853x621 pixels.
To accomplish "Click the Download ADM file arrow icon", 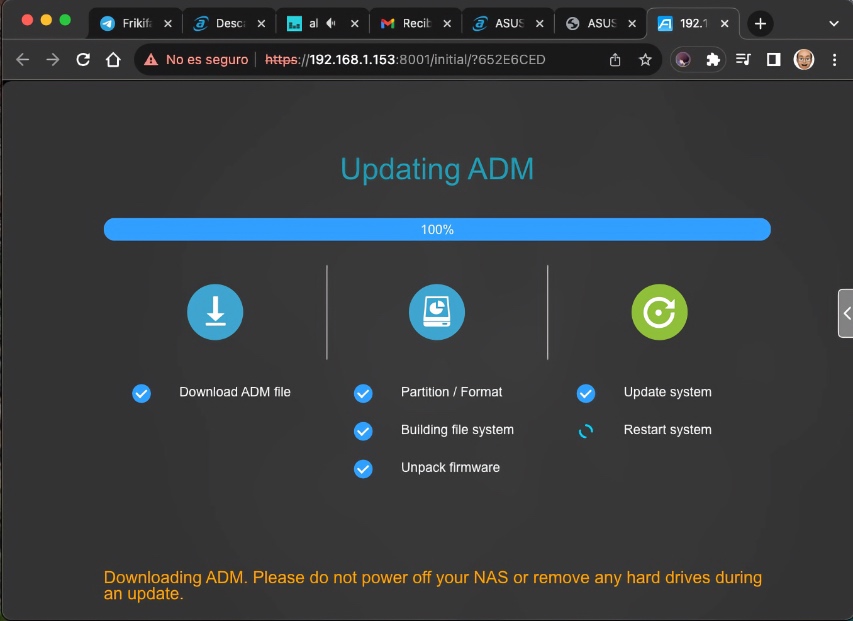I will point(215,312).
